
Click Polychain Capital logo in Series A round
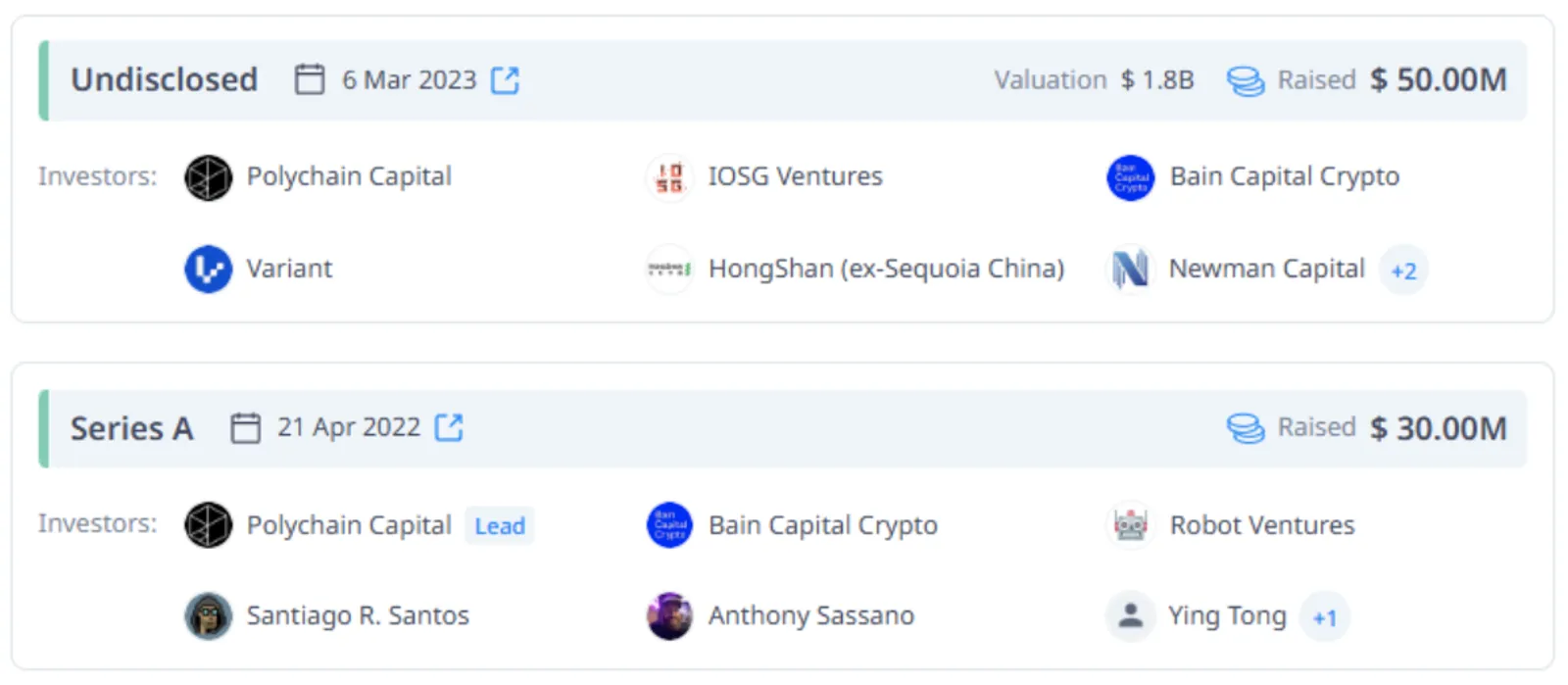click(x=209, y=525)
